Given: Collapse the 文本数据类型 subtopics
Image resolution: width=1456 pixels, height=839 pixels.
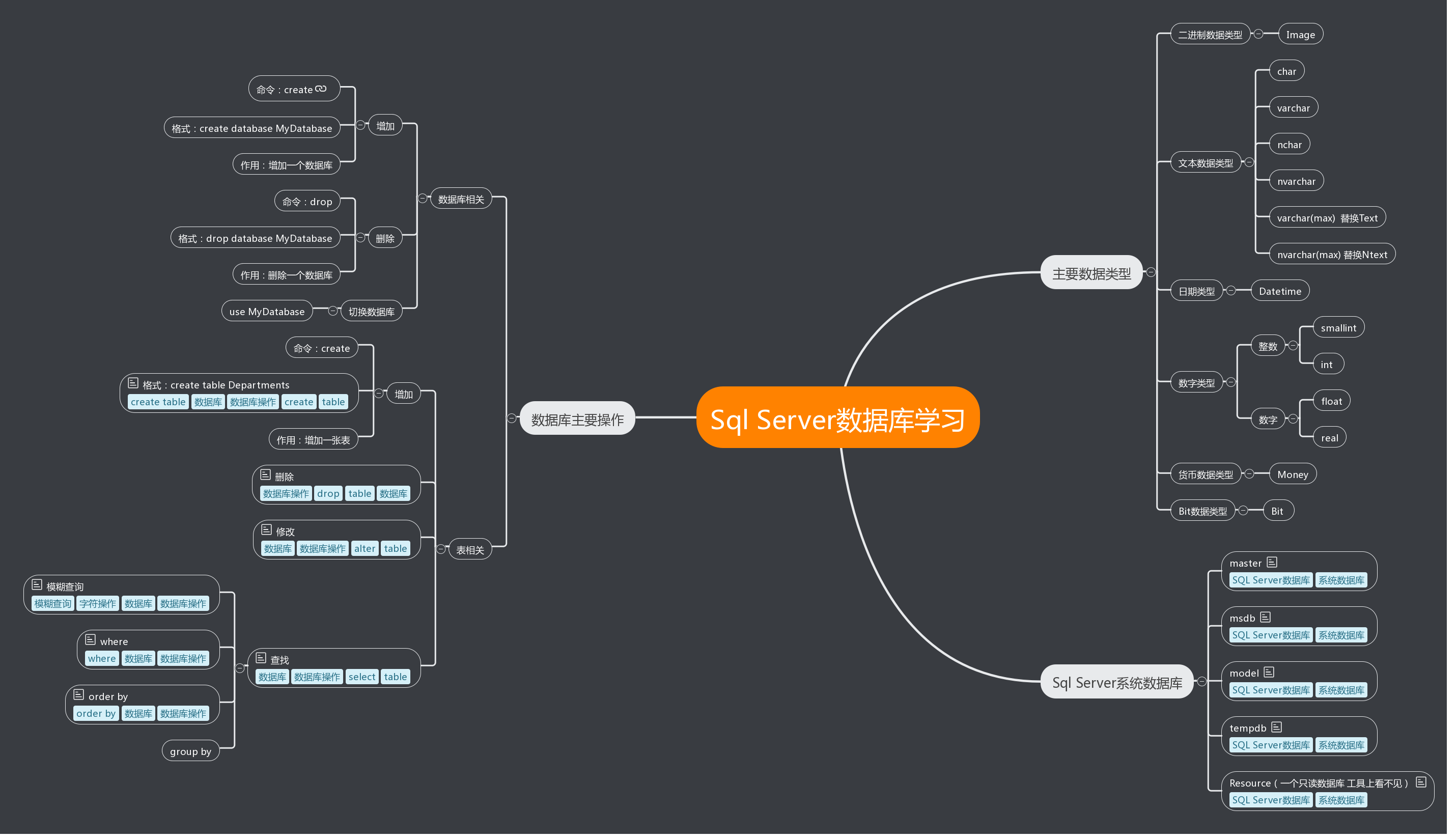Looking at the screenshot, I should pos(1249,162).
